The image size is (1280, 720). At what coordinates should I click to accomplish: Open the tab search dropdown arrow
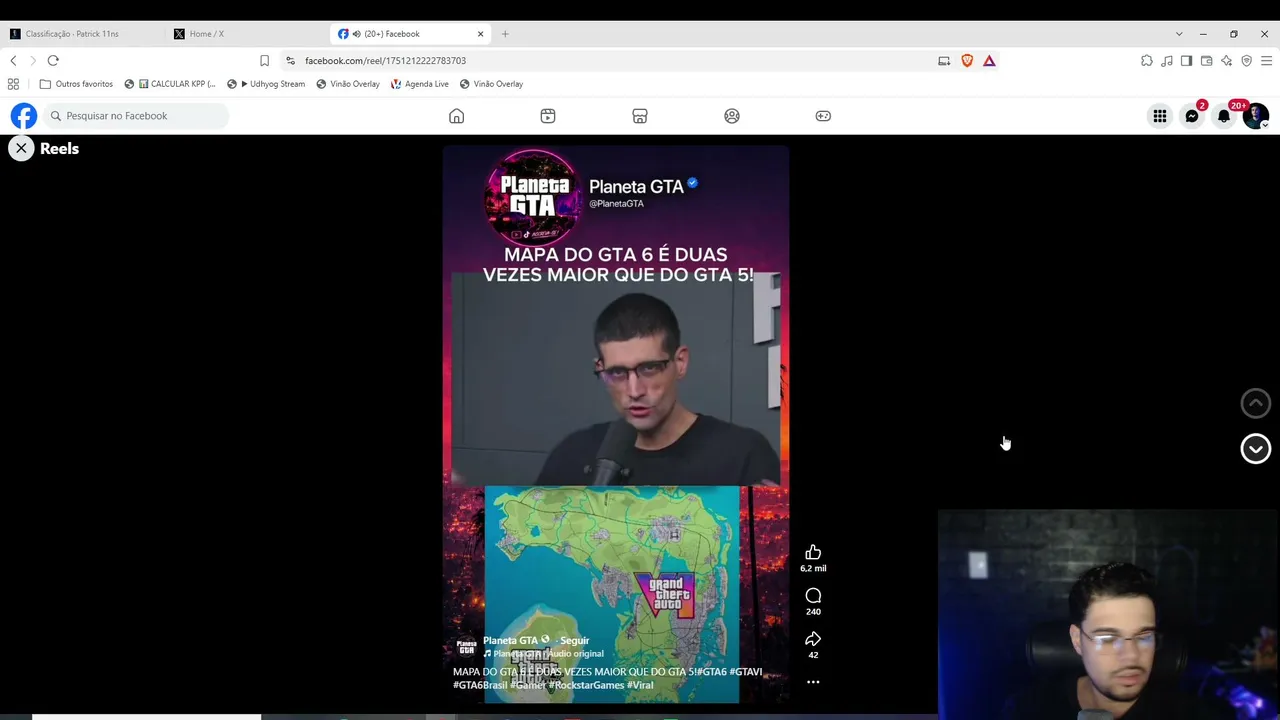[x=1179, y=34]
